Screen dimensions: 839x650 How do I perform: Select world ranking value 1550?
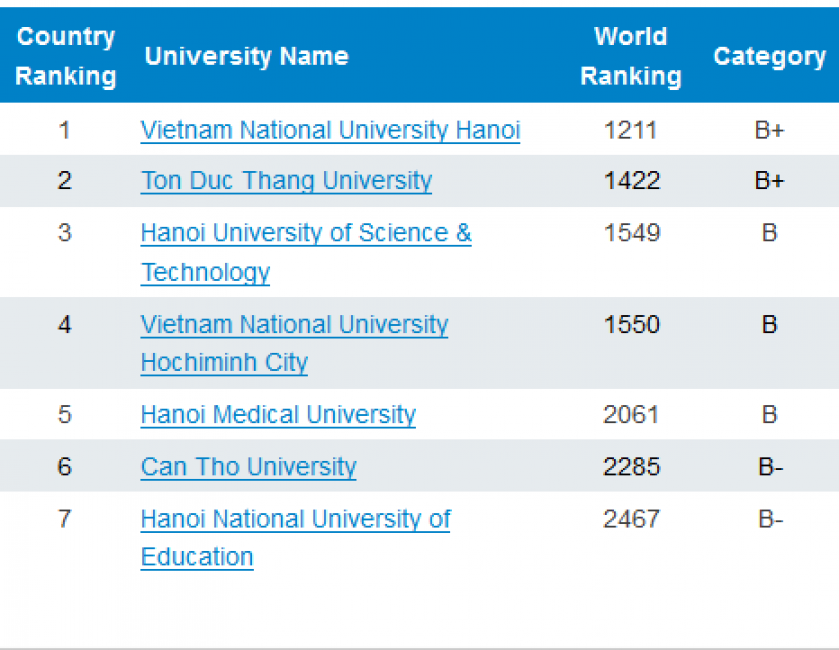coord(631,325)
